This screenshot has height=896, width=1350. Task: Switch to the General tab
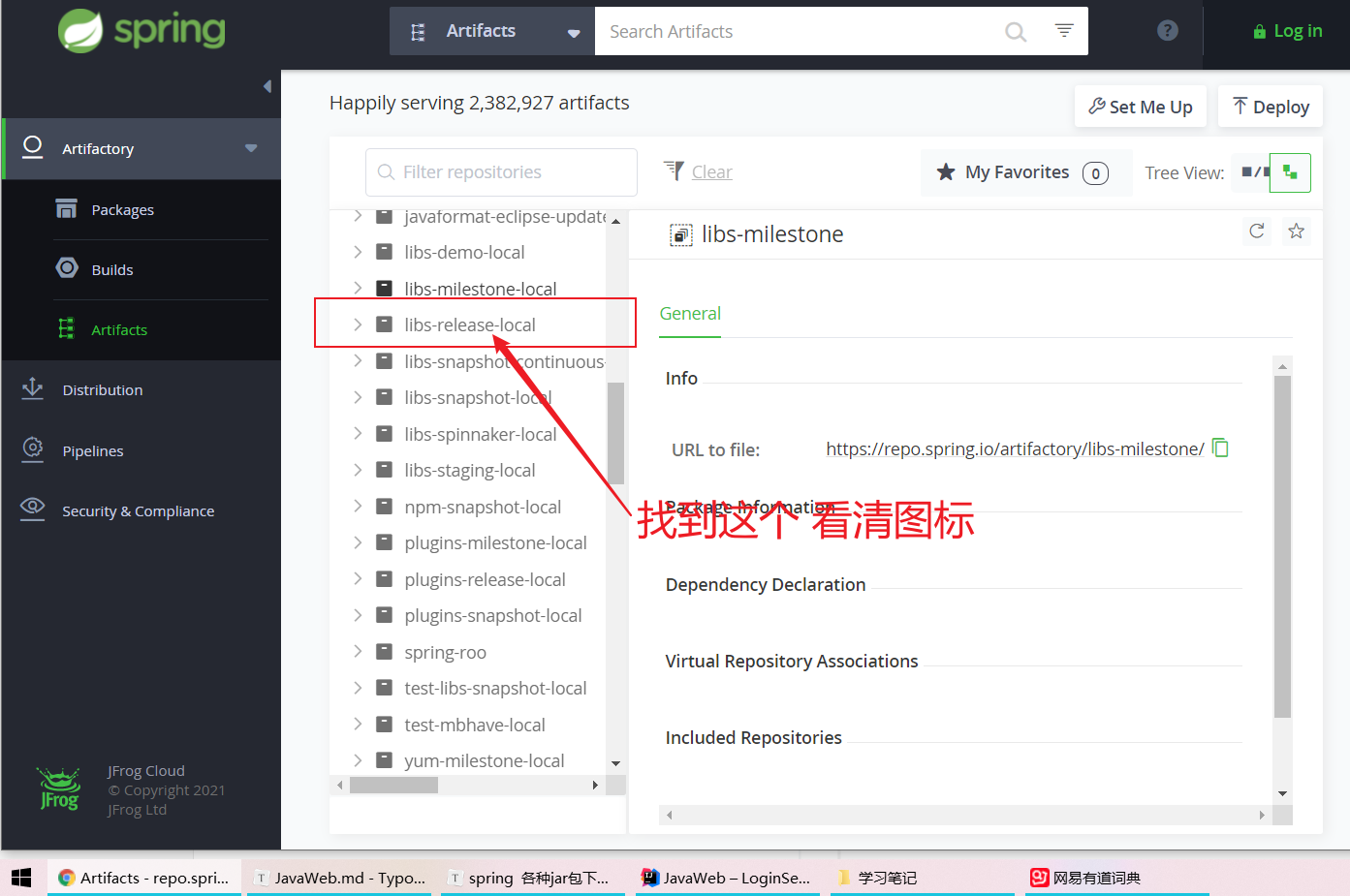click(x=690, y=313)
